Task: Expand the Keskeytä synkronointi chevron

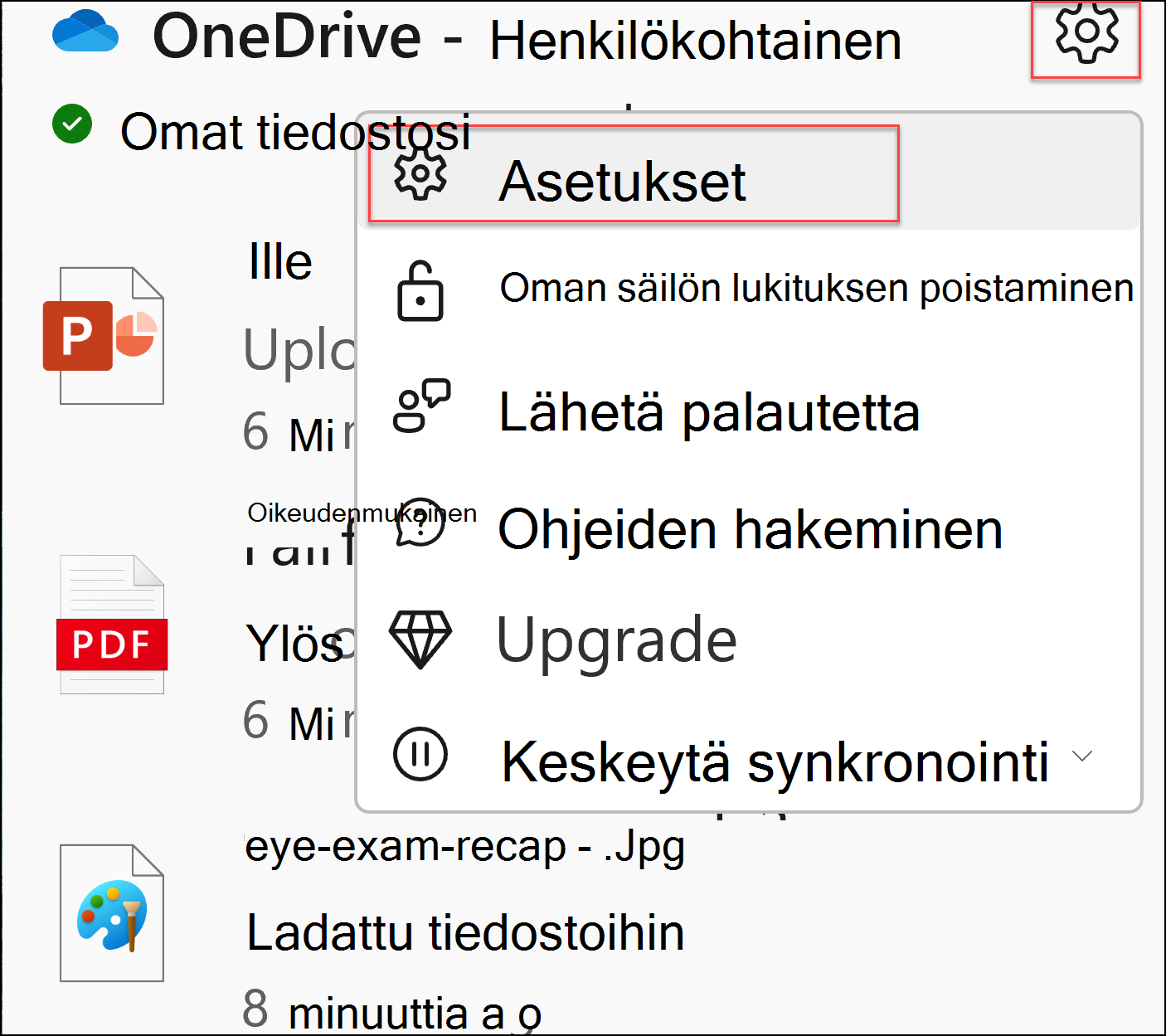Action: [1082, 756]
